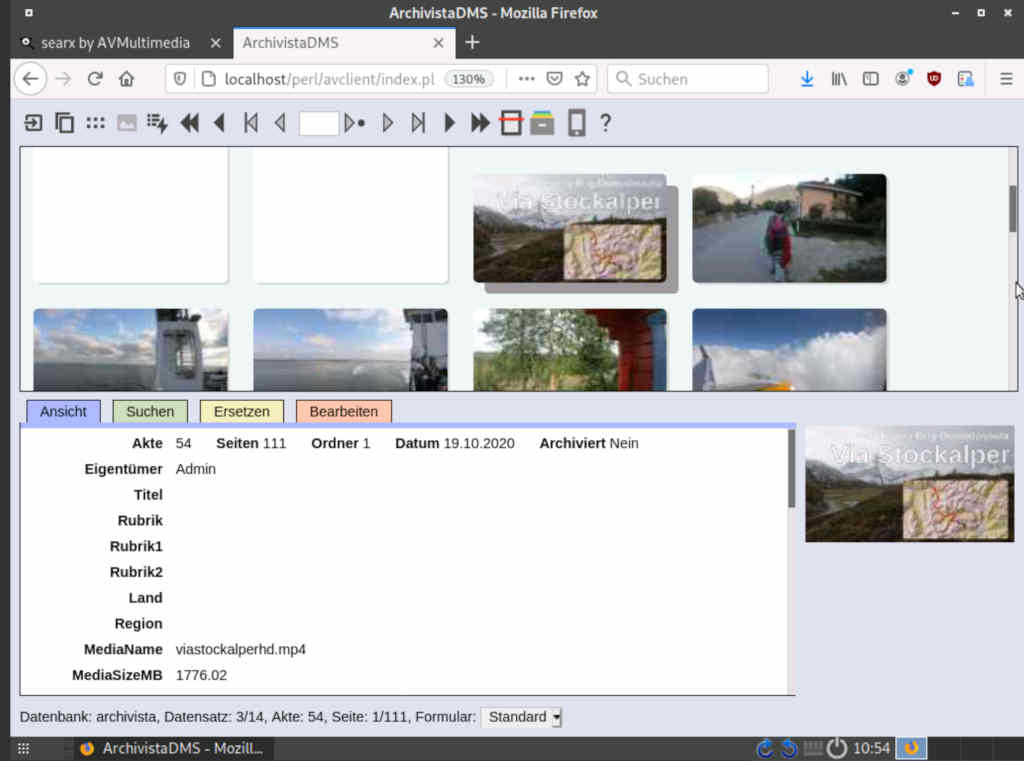Open the Formular dropdown showing Standard

coord(521,717)
